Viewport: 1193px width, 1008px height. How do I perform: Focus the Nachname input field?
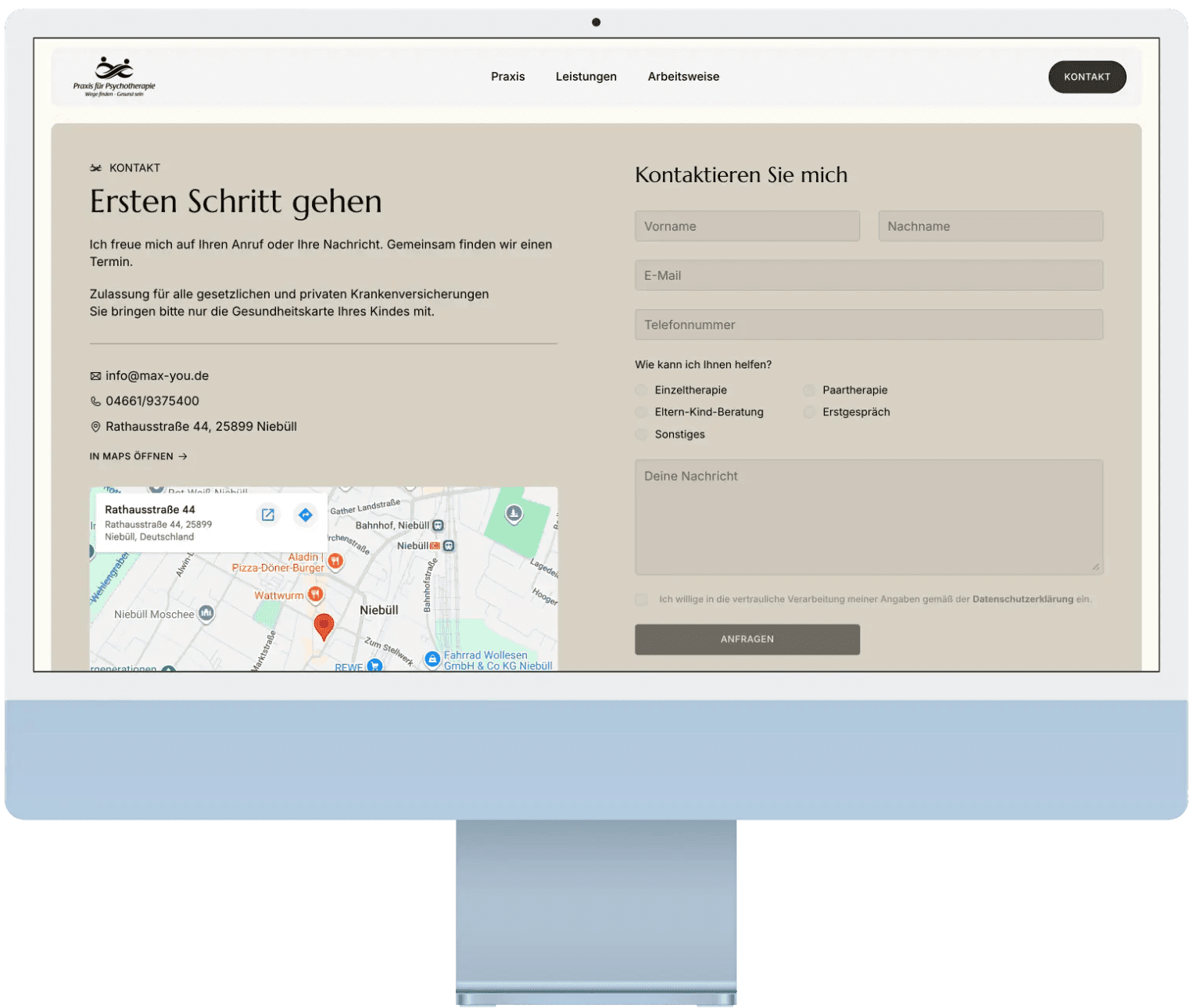click(x=990, y=226)
